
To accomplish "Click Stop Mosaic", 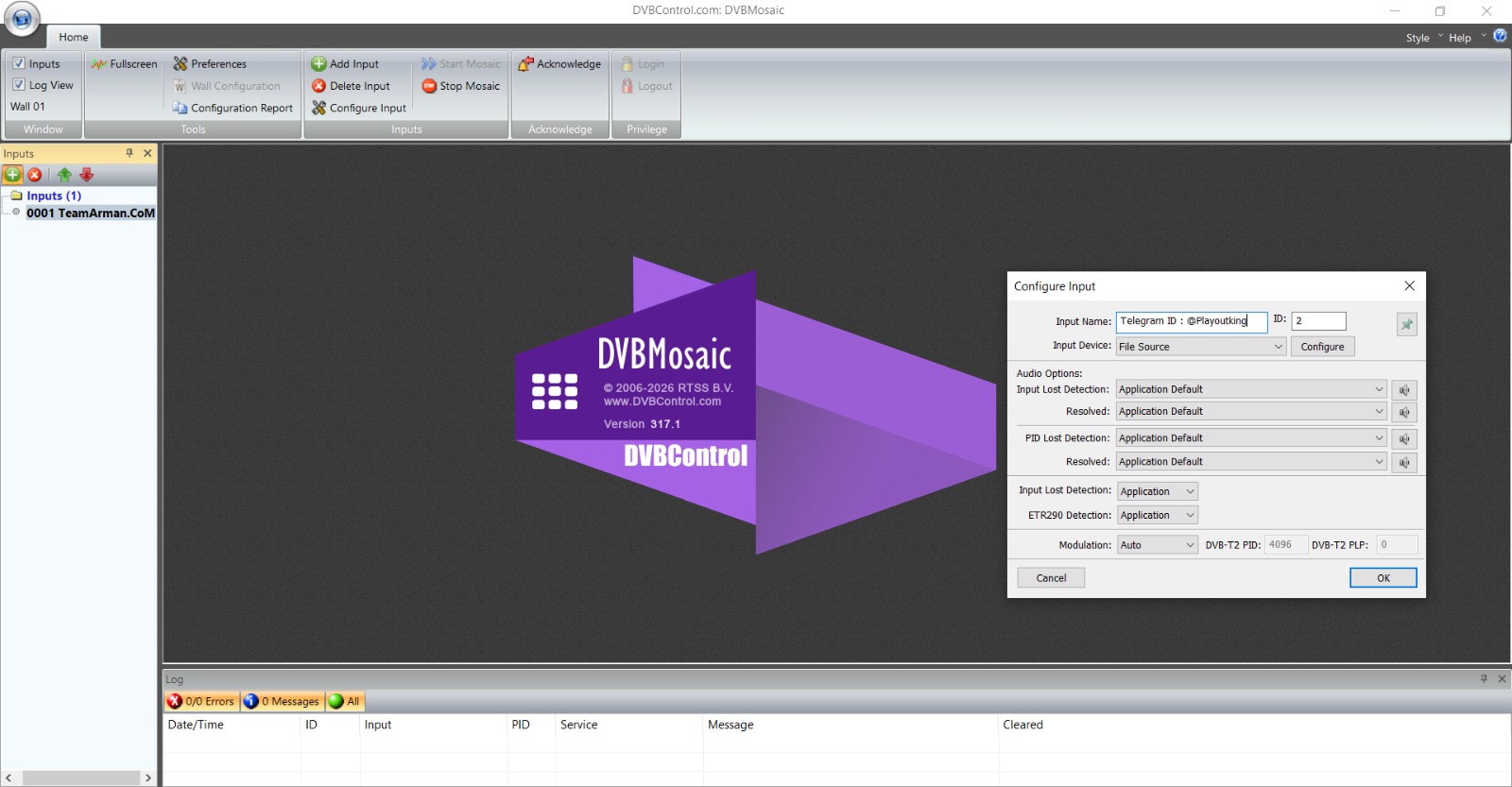I will pos(461,86).
